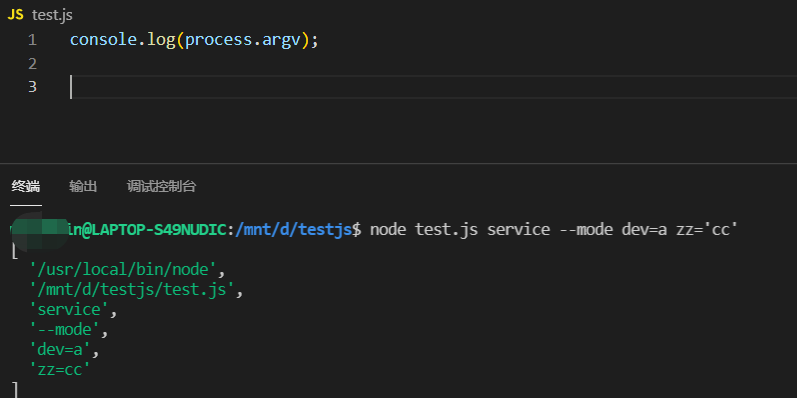
Task: Click the /mnt/d/testjs path in the prompt
Action: (x=293, y=230)
